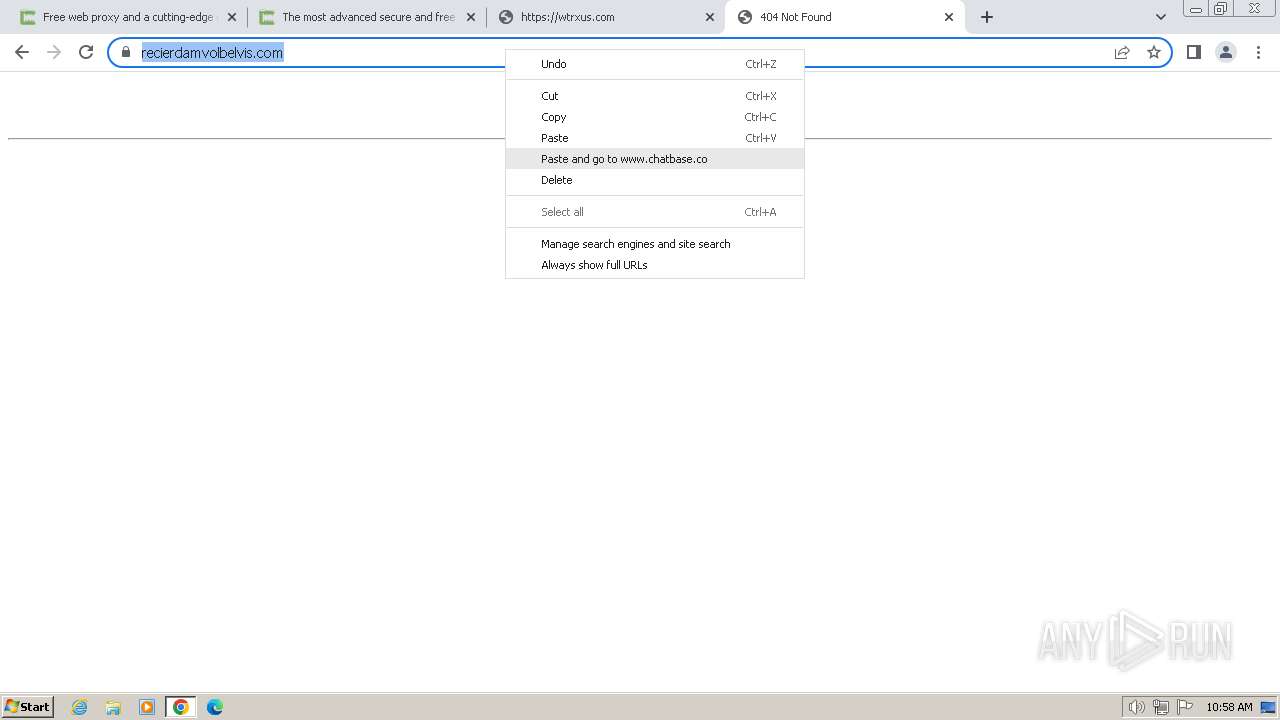Screen dimensions: 1280x720
Task: Restore down the browser window
Action: [1221, 8]
